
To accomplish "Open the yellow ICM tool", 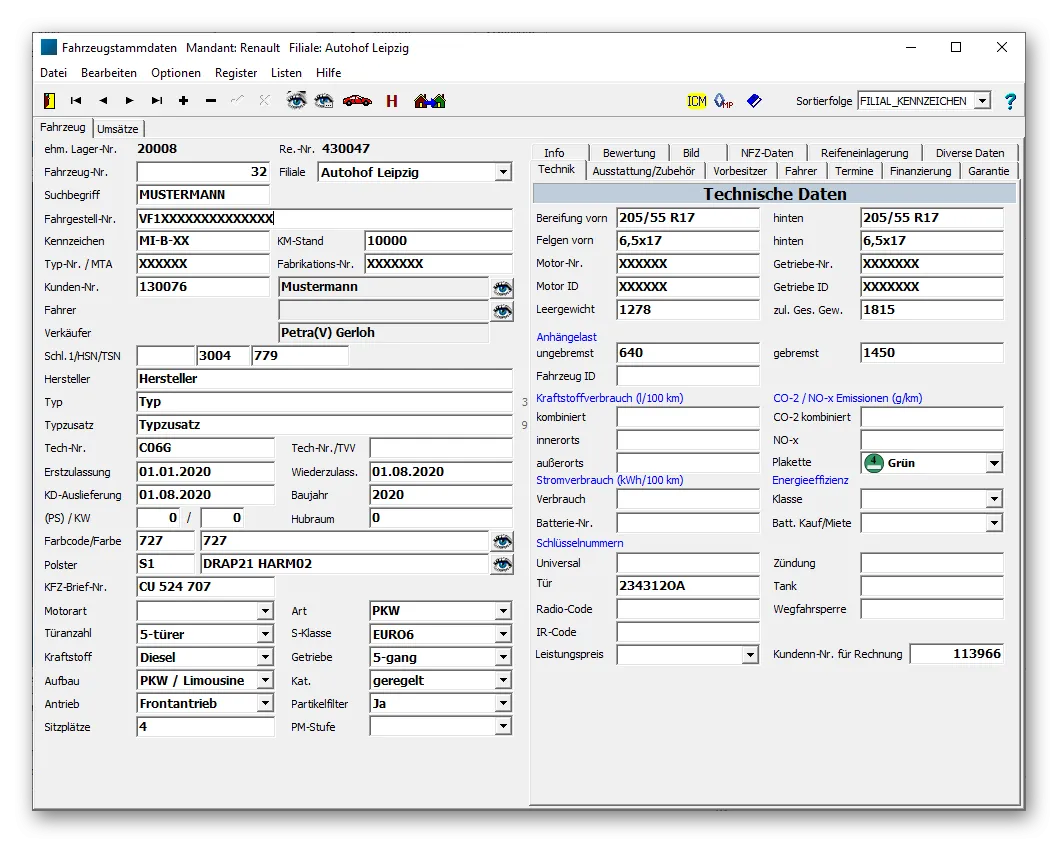I will tap(697, 101).
